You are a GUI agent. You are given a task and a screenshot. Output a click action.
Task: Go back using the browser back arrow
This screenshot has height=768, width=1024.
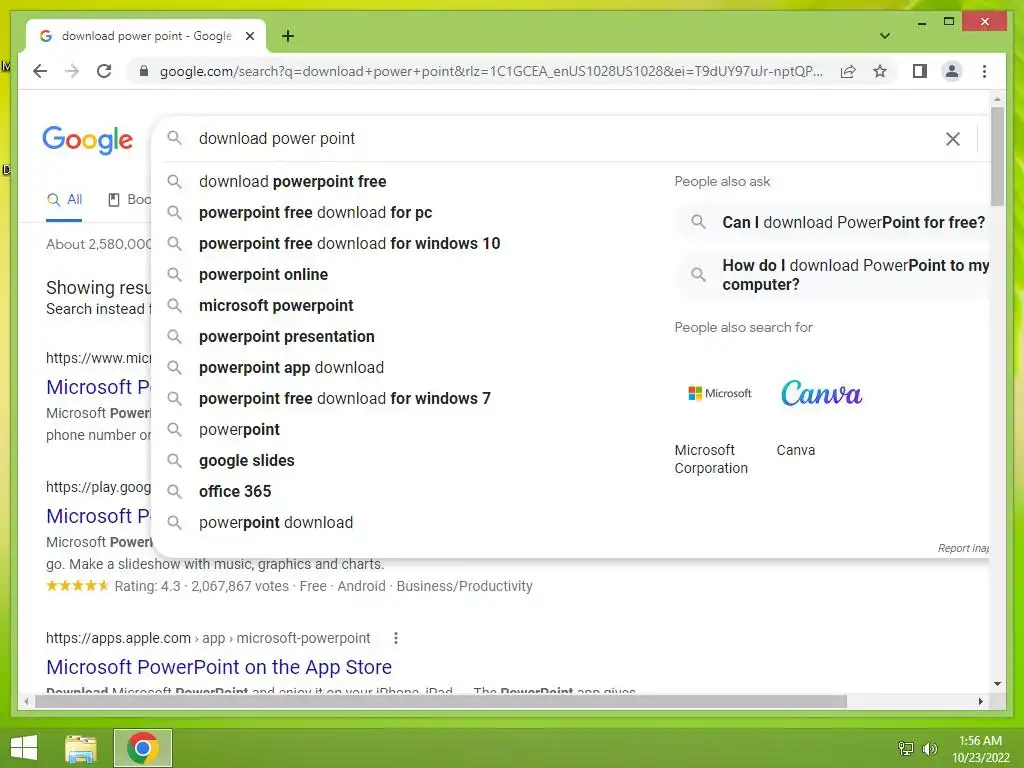coord(40,71)
